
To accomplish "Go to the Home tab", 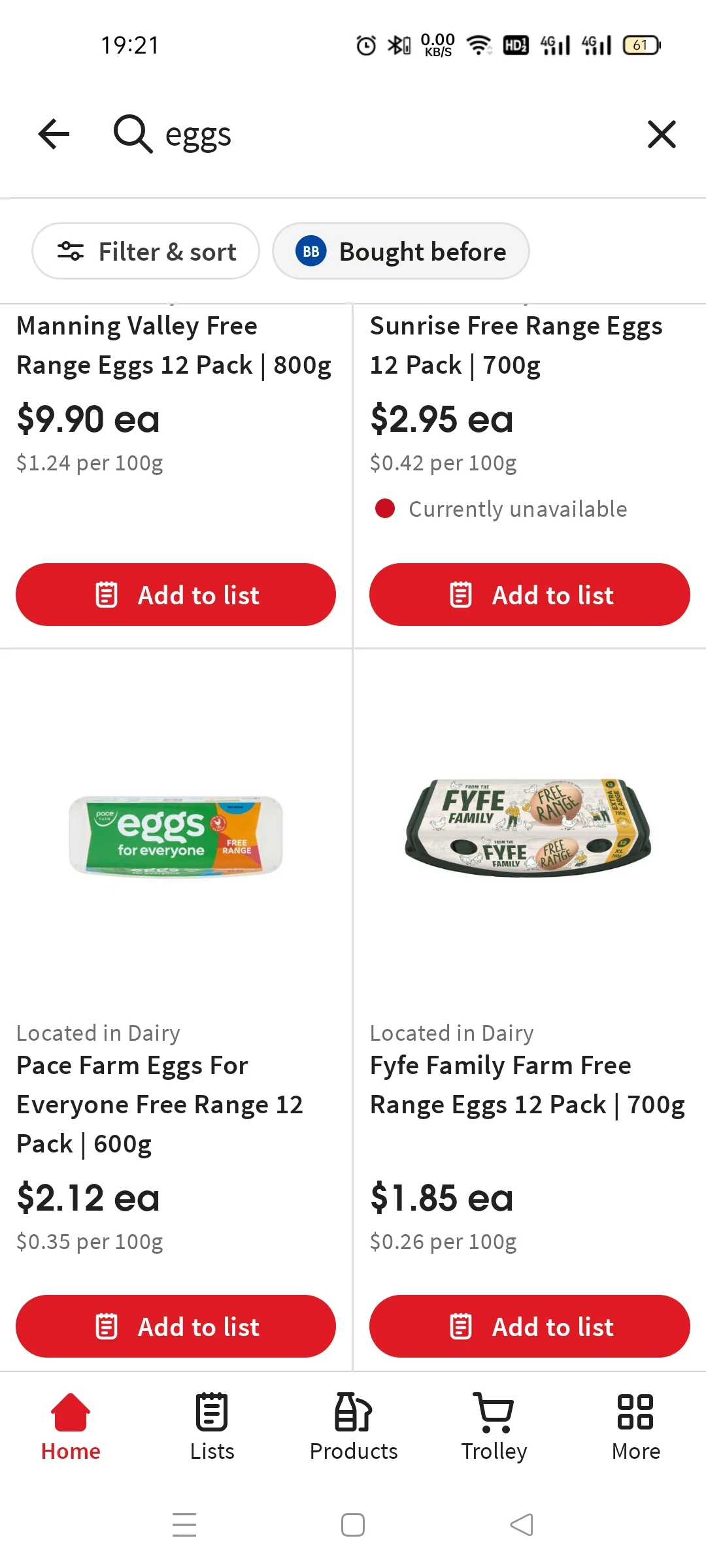I will pyautogui.click(x=71, y=1428).
